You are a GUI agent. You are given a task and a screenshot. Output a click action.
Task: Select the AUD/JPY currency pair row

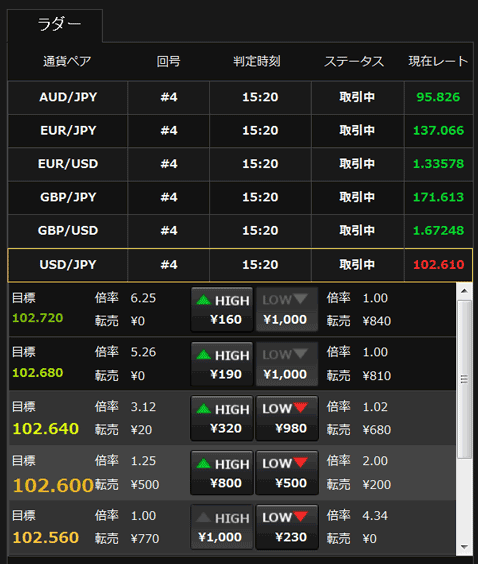click(x=240, y=97)
